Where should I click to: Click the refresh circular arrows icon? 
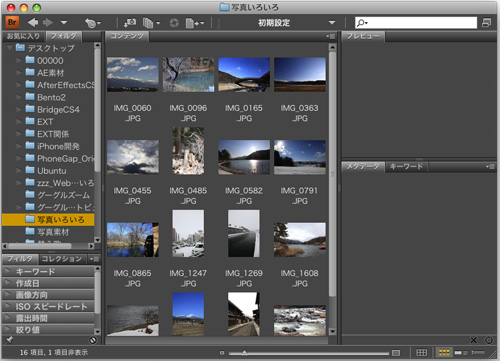coord(174,23)
